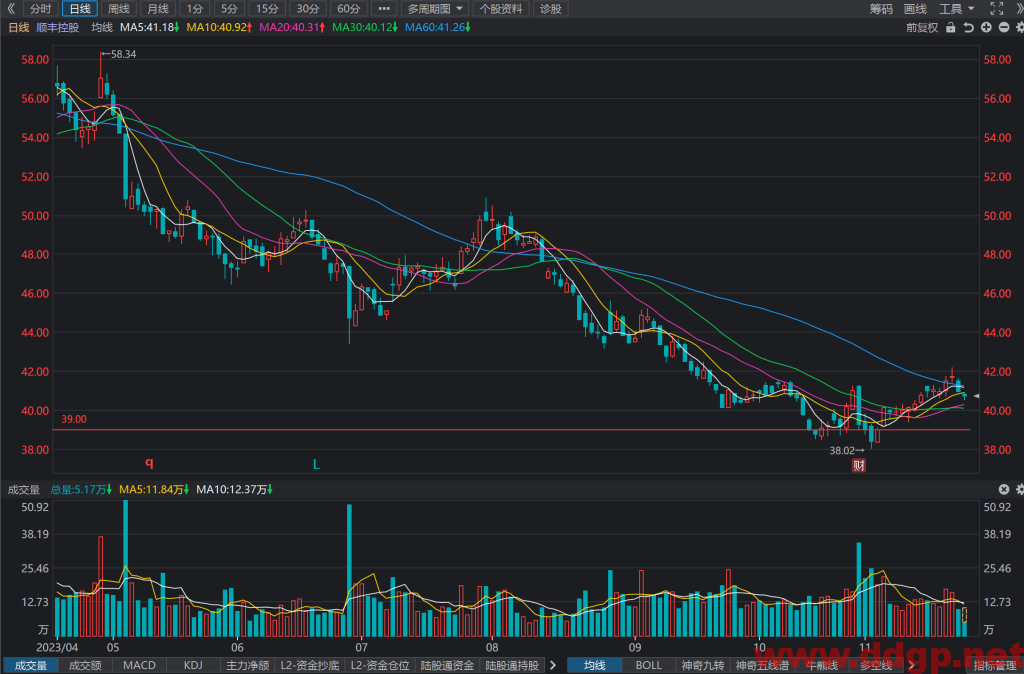Image resolution: width=1024 pixels, height=674 pixels.
Task: Open the three-dots more periods menu
Action: coord(384,8)
